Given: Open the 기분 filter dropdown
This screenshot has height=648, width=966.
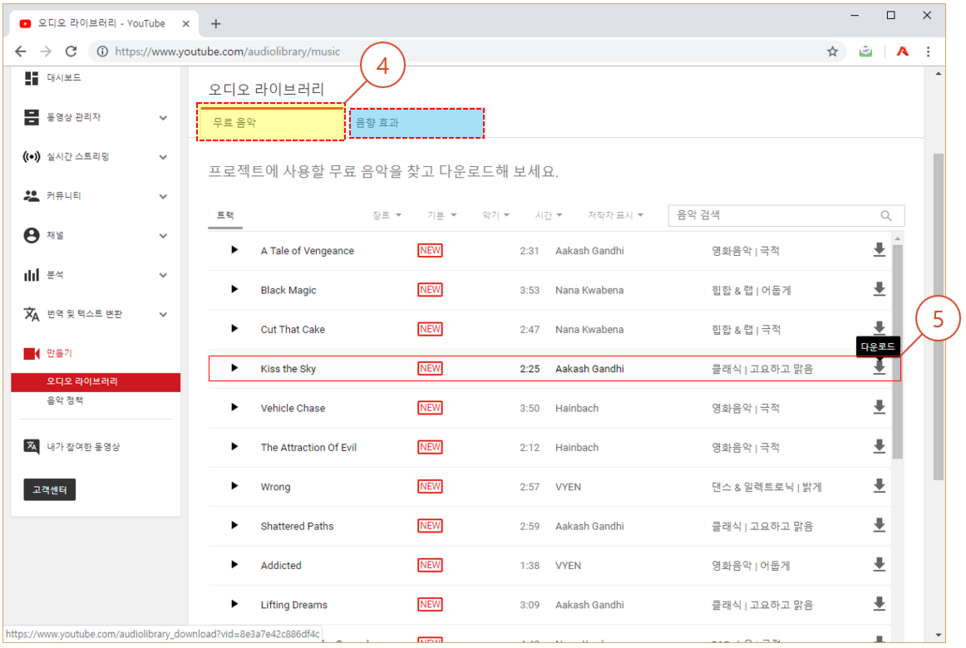Looking at the screenshot, I should (x=442, y=215).
